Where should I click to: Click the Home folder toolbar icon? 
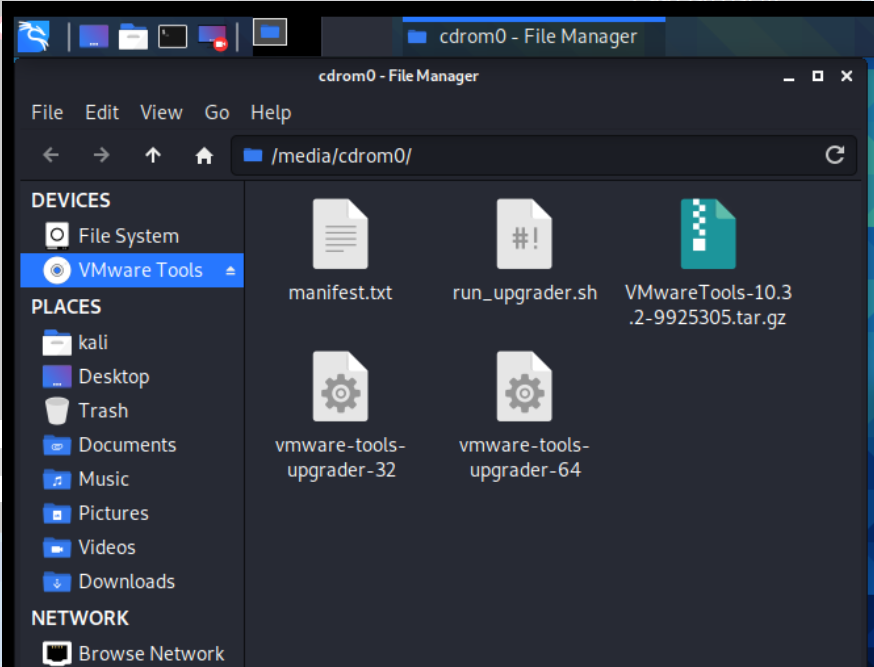pos(204,156)
